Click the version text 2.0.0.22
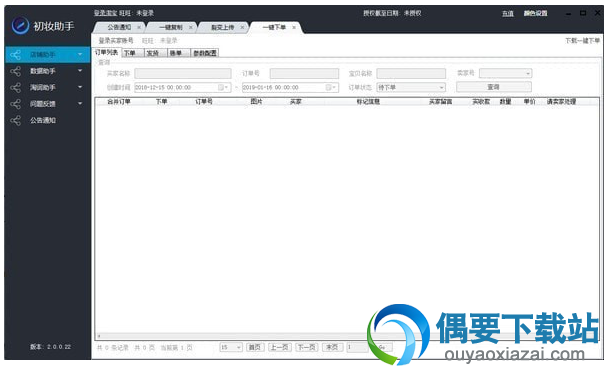Viewport: 610px width, 366px height. pos(59,347)
